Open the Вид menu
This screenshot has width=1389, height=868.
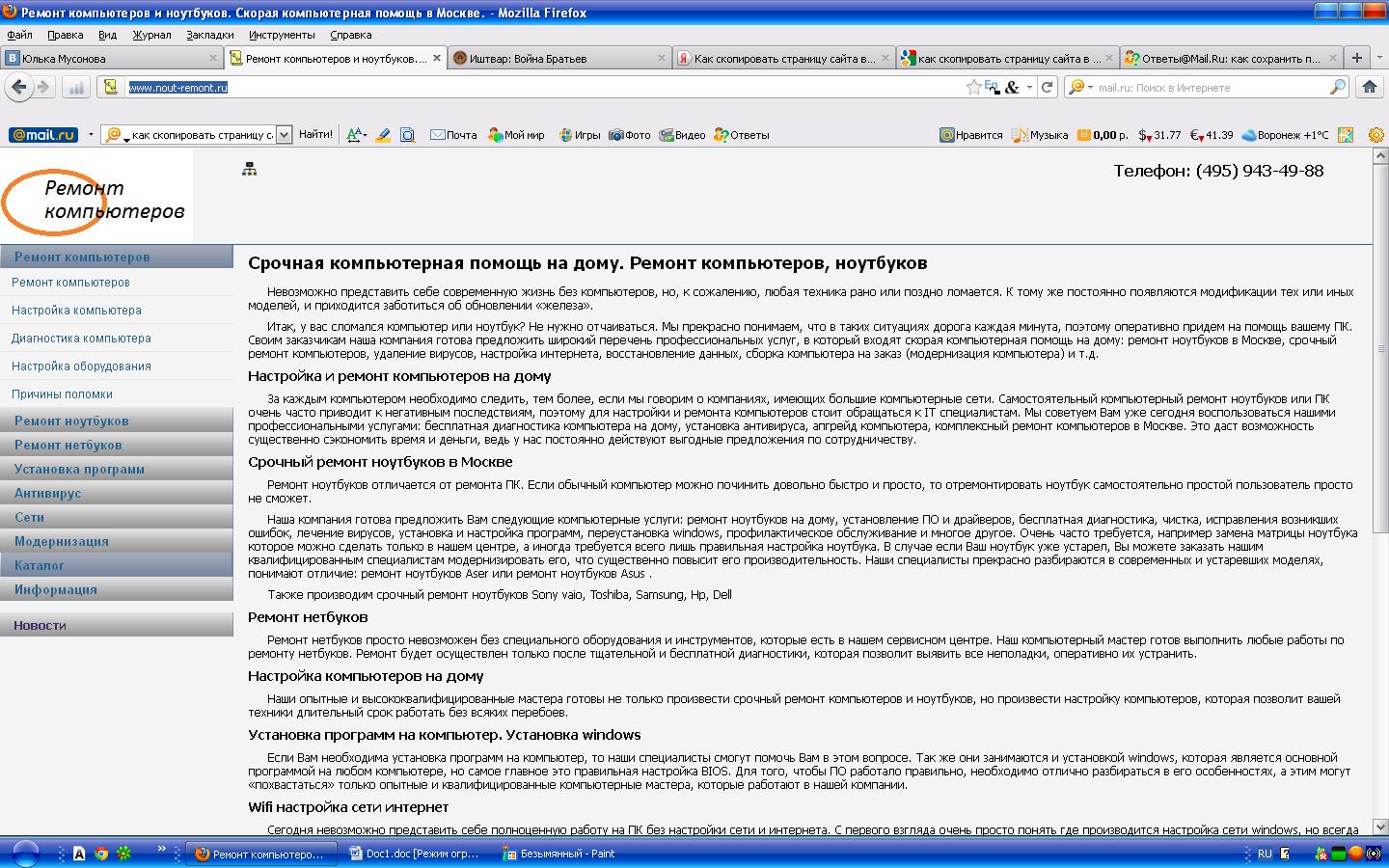tap(107, 35)
